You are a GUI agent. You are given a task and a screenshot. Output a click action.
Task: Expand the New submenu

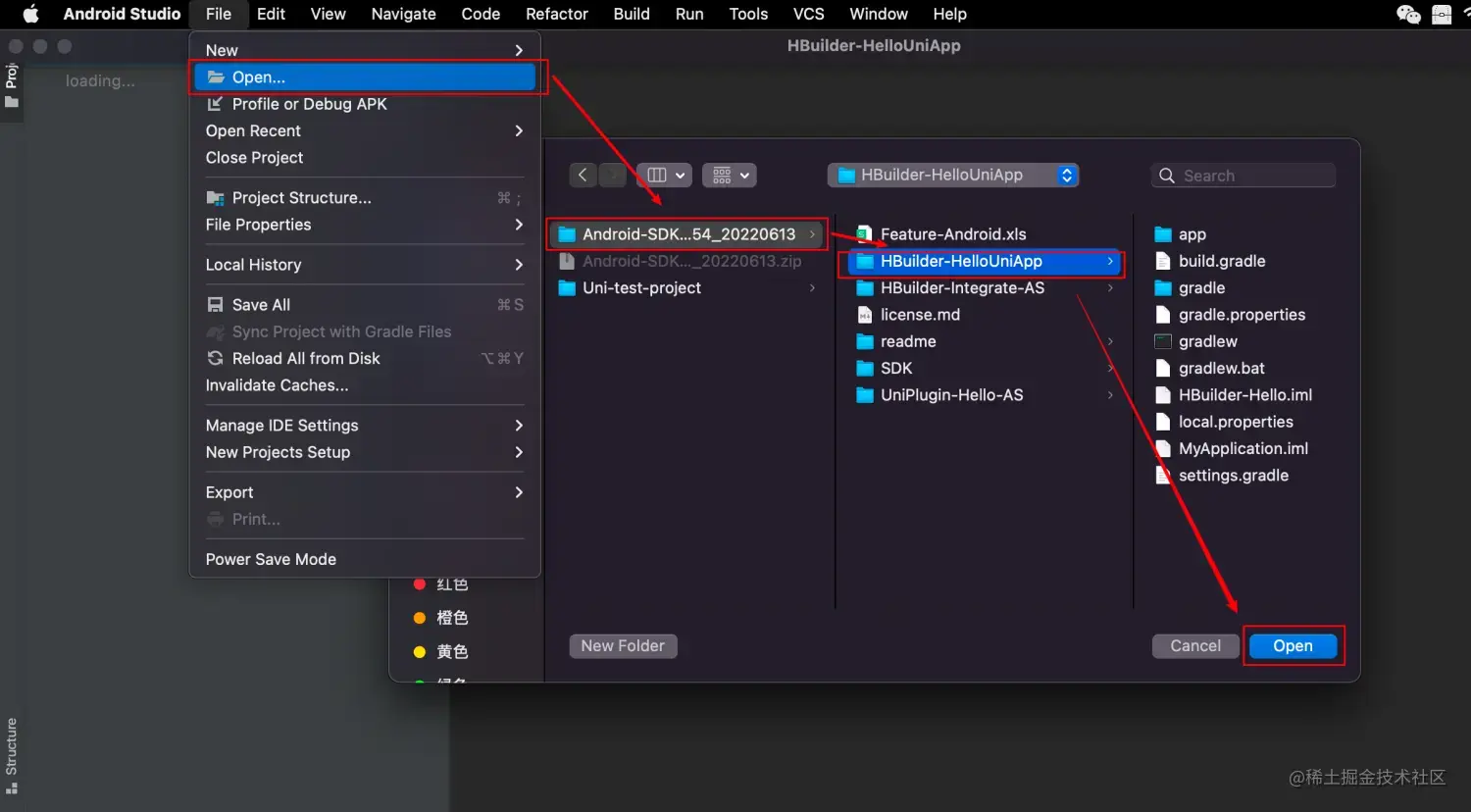tap(365, 50)
